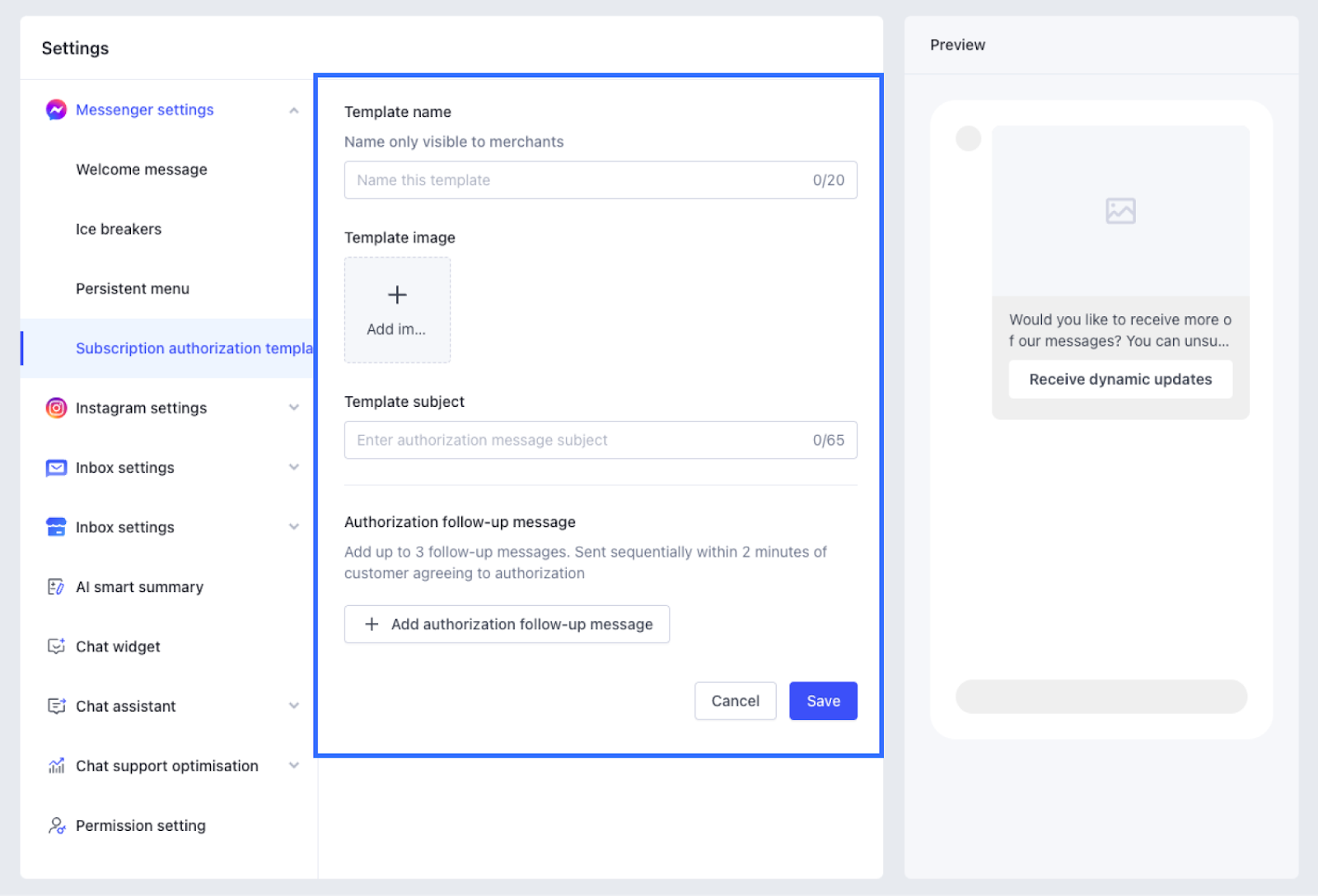Click the Chat widget icon

(56, 646)
